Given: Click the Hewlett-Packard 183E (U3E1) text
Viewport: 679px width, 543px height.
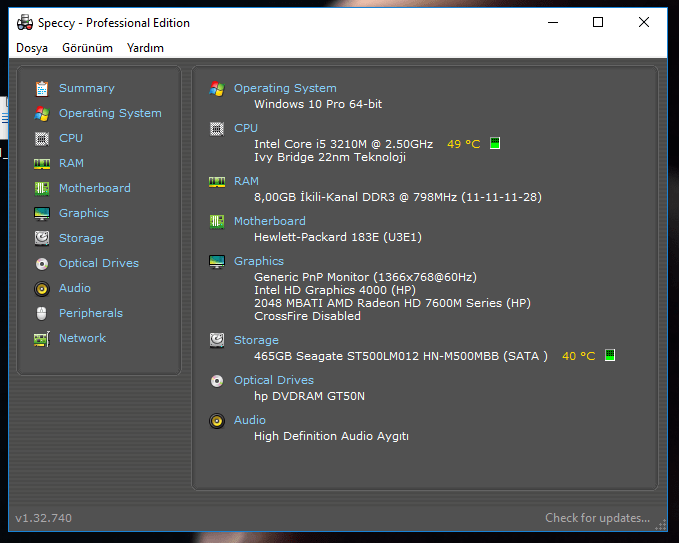Looking at the screenshot, I should pos(338,237).
